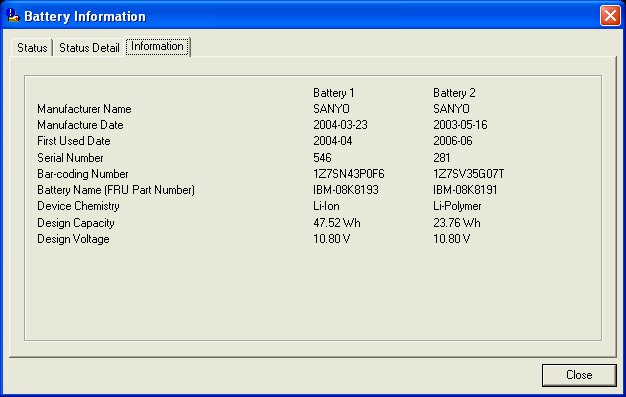
Task: Click the battery icon in the title bar
Action: 13,16
